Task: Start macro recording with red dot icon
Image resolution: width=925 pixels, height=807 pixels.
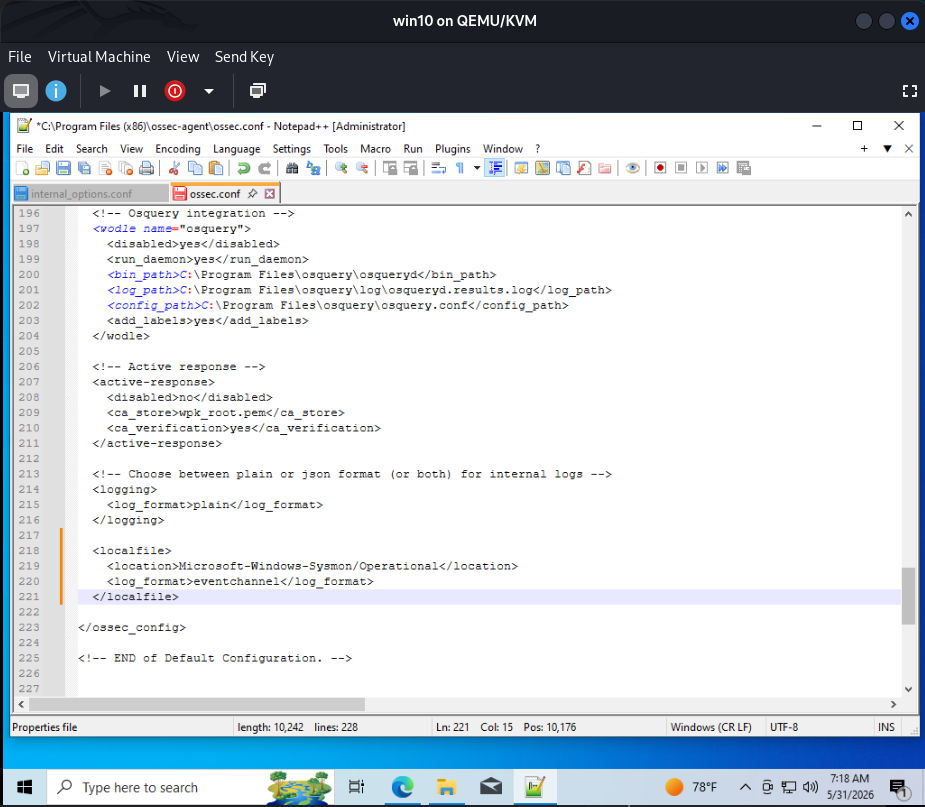Action: point(660,168)
